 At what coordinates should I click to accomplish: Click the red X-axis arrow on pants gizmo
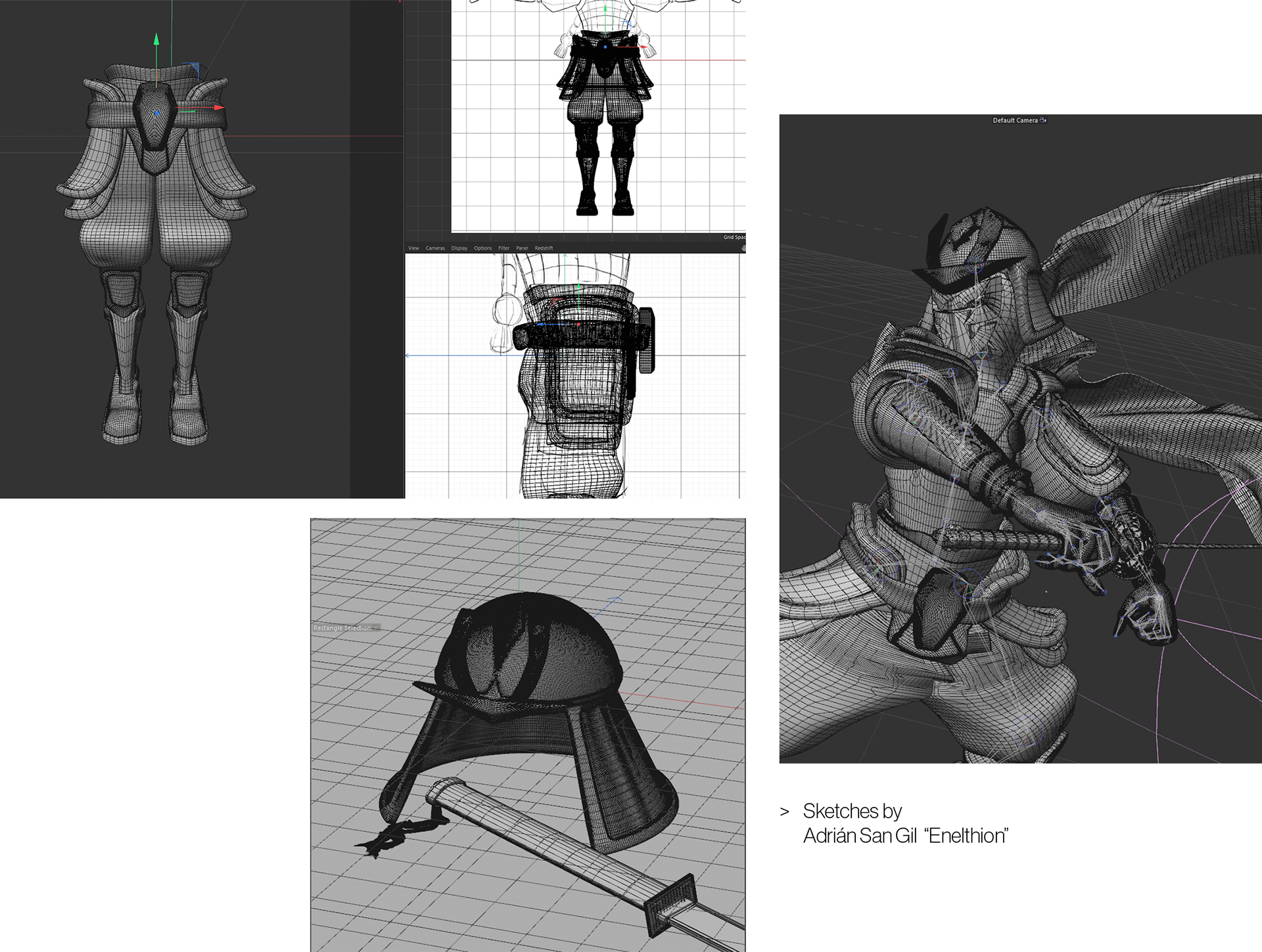click(x=219, y=108)
